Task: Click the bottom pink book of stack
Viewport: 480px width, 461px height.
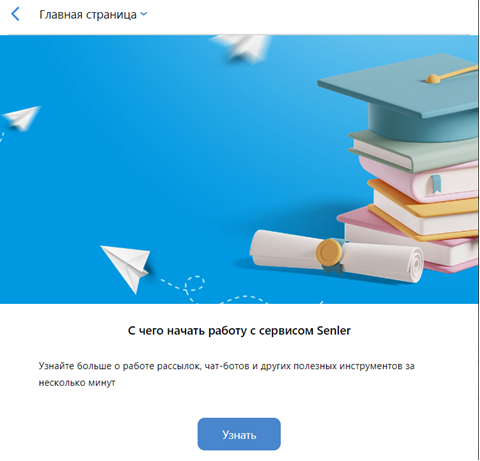Action: click(x=410, y=240)
